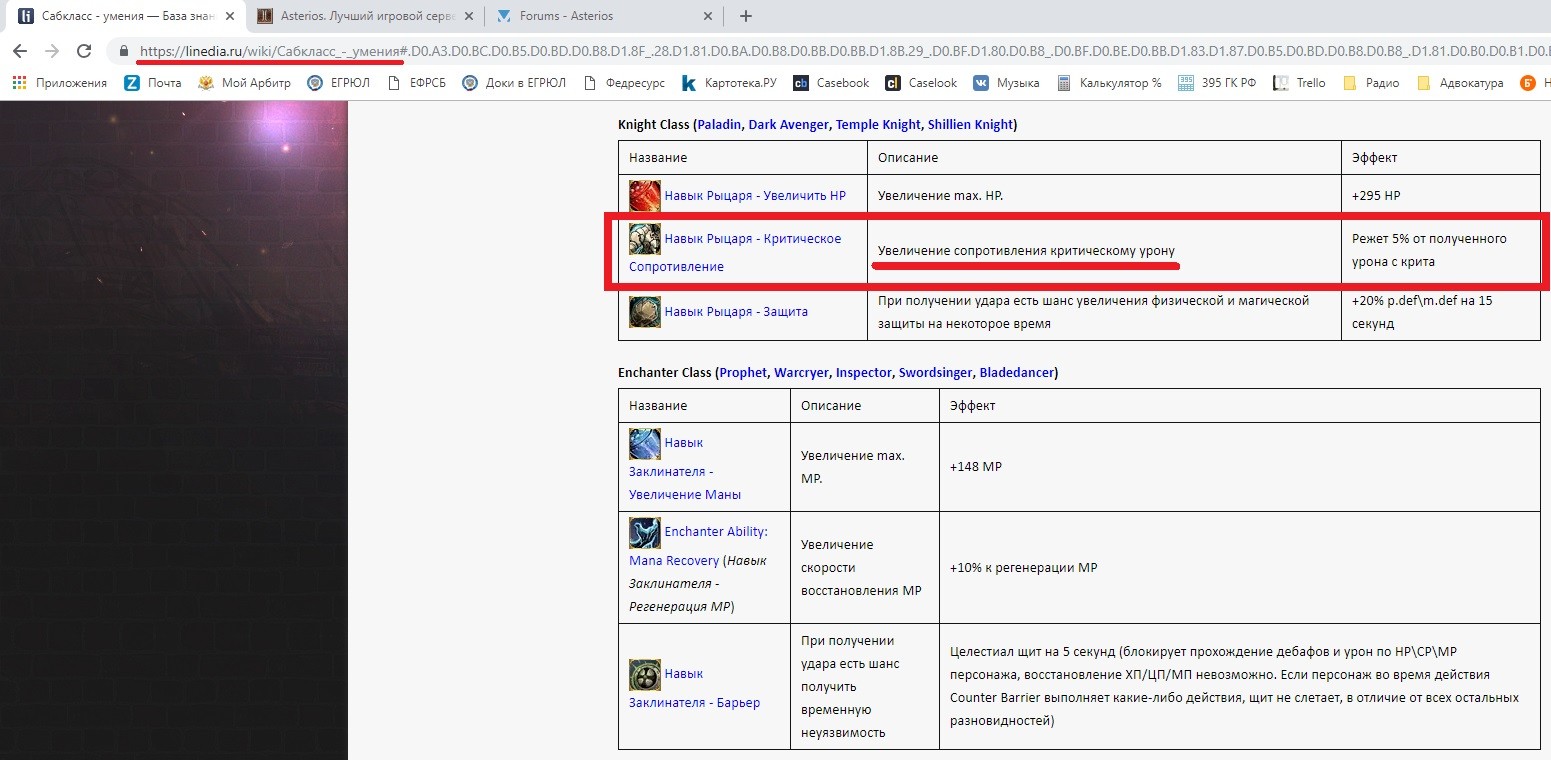This screenshot has height=760, width=1551.
Task: Open the Temple Knight class link
Action: point(877,124)
